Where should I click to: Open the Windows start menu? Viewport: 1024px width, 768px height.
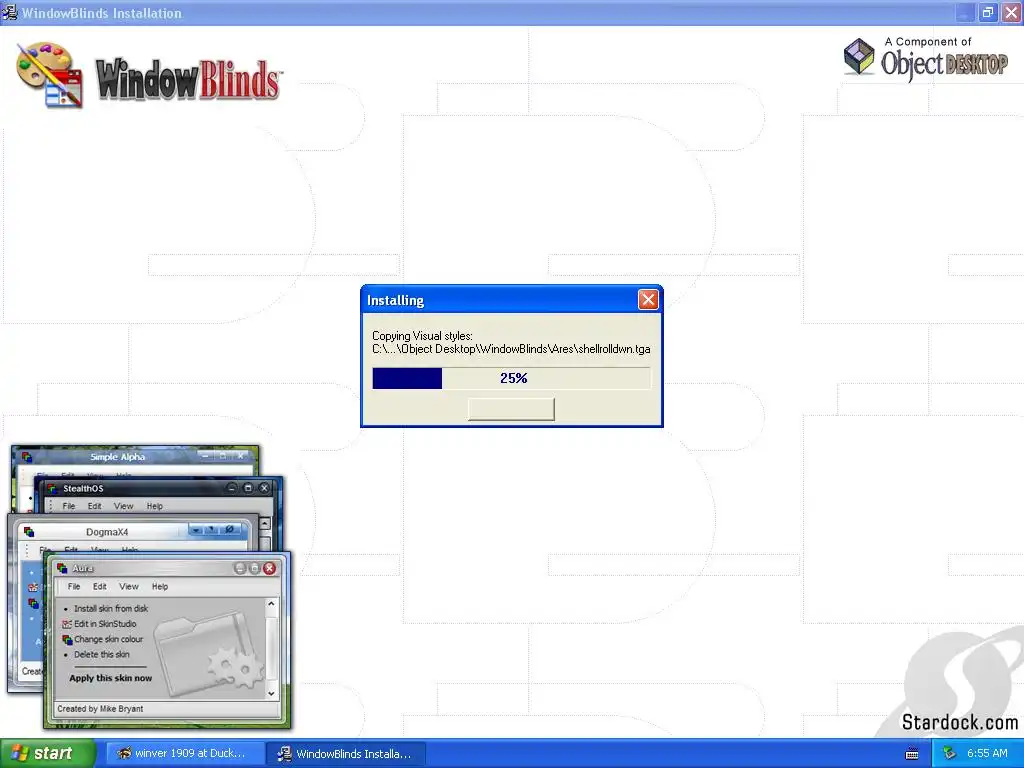(x=48, y=753)
